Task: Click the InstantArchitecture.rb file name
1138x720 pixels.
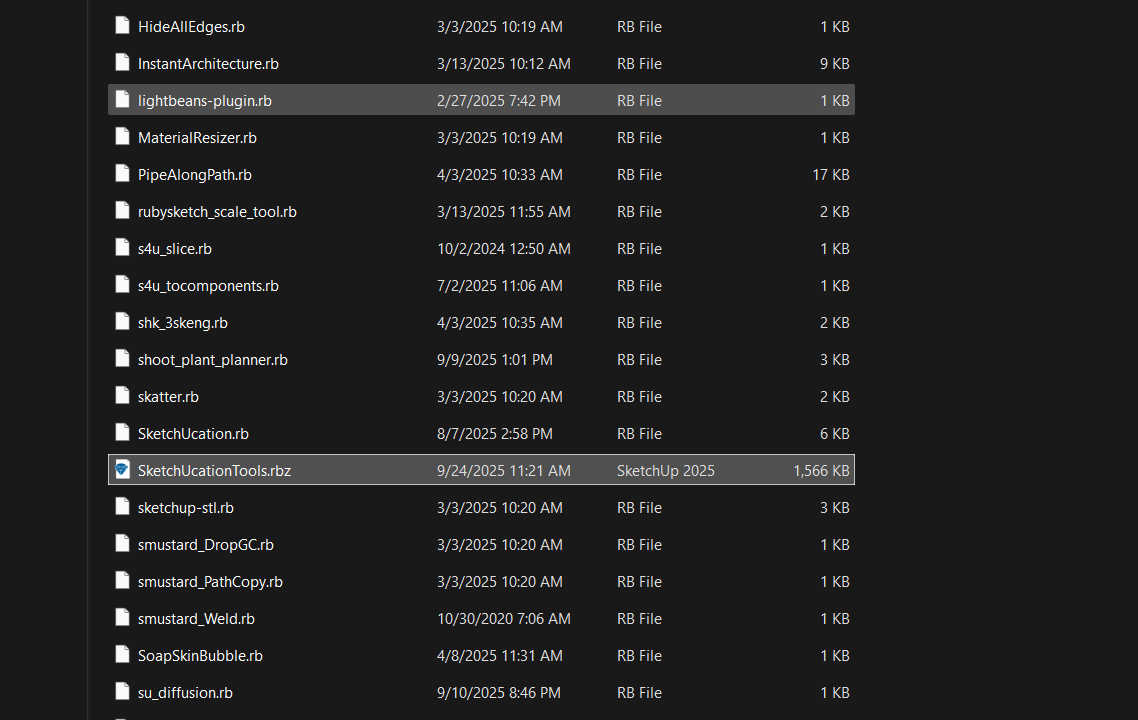Action: pos(208,64)
